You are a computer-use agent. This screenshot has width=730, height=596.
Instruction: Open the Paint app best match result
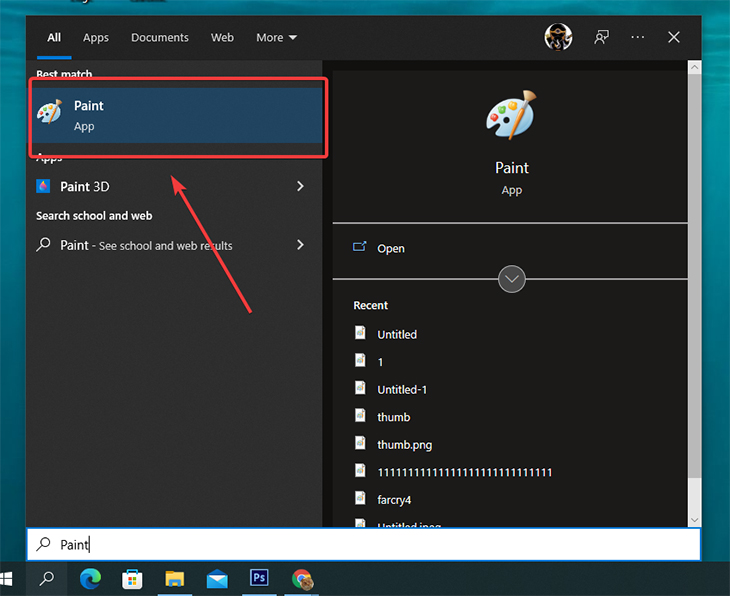pyautogui.click(x=177, y=115)
